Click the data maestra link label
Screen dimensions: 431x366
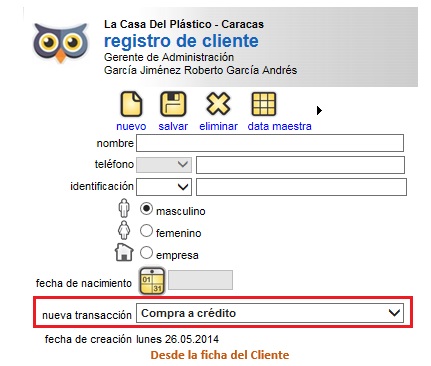click(x=279, y=126)
